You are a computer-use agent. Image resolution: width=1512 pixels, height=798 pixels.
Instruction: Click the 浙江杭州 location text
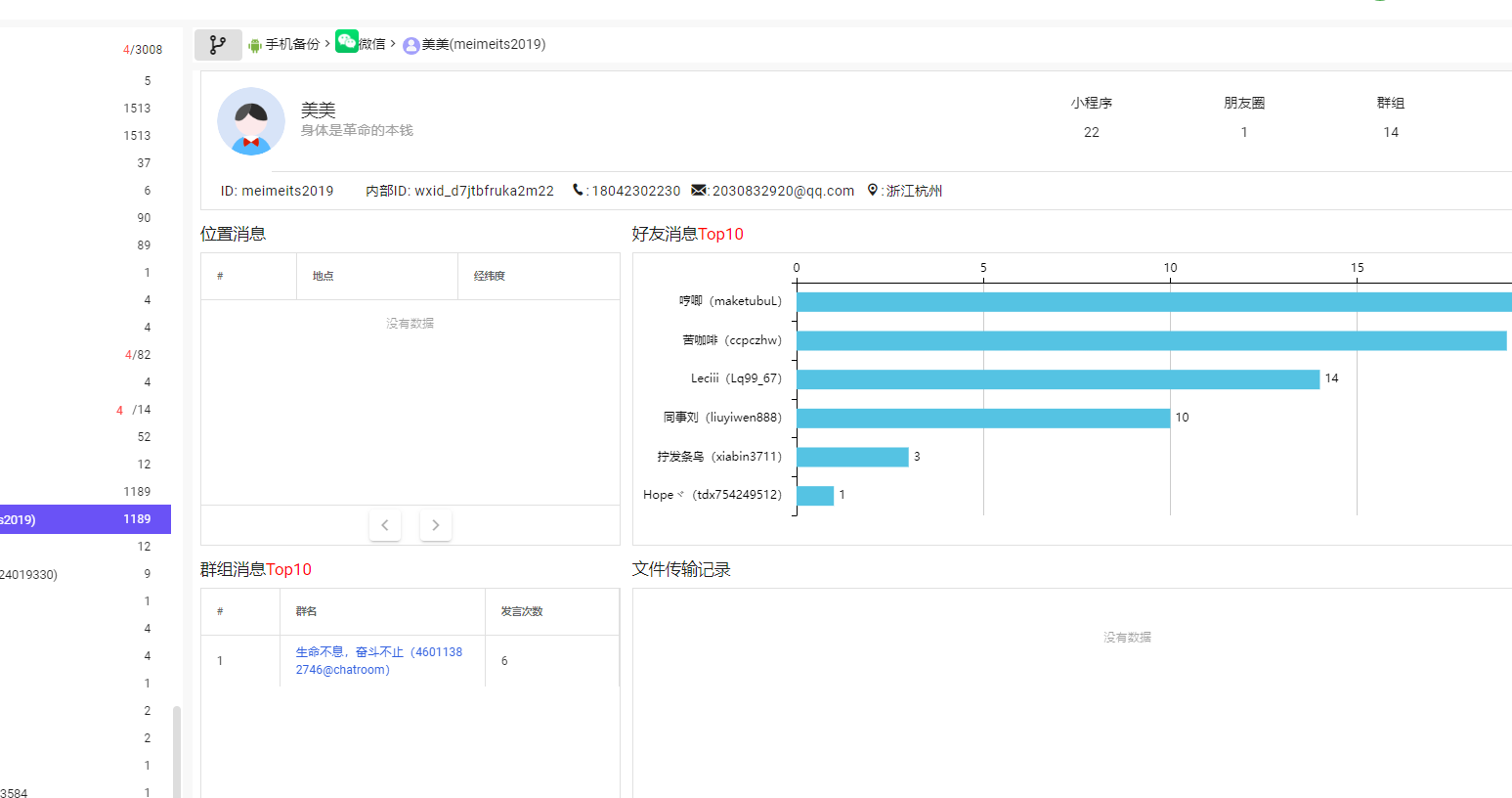(914, 191)
